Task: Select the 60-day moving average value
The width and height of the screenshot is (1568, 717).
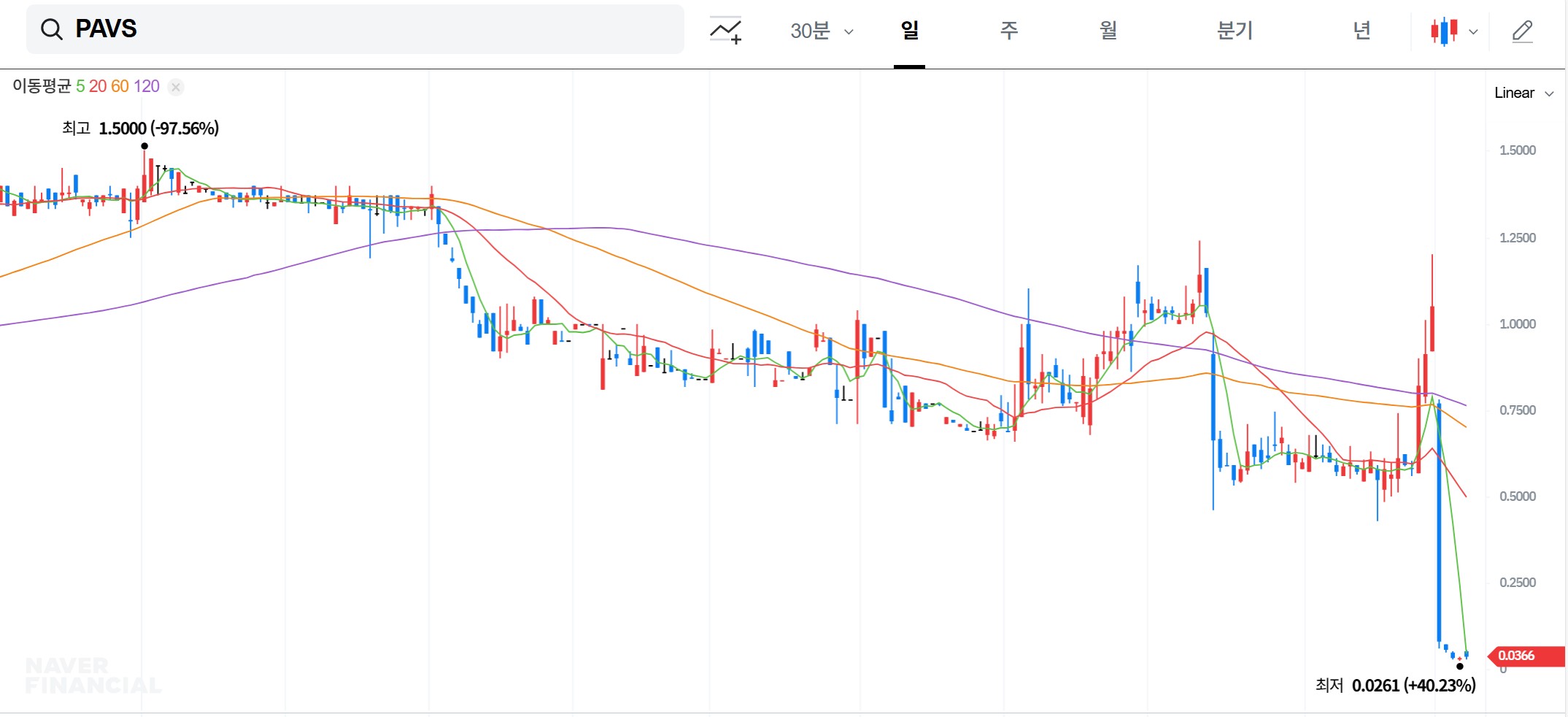Action: [120, 86]
